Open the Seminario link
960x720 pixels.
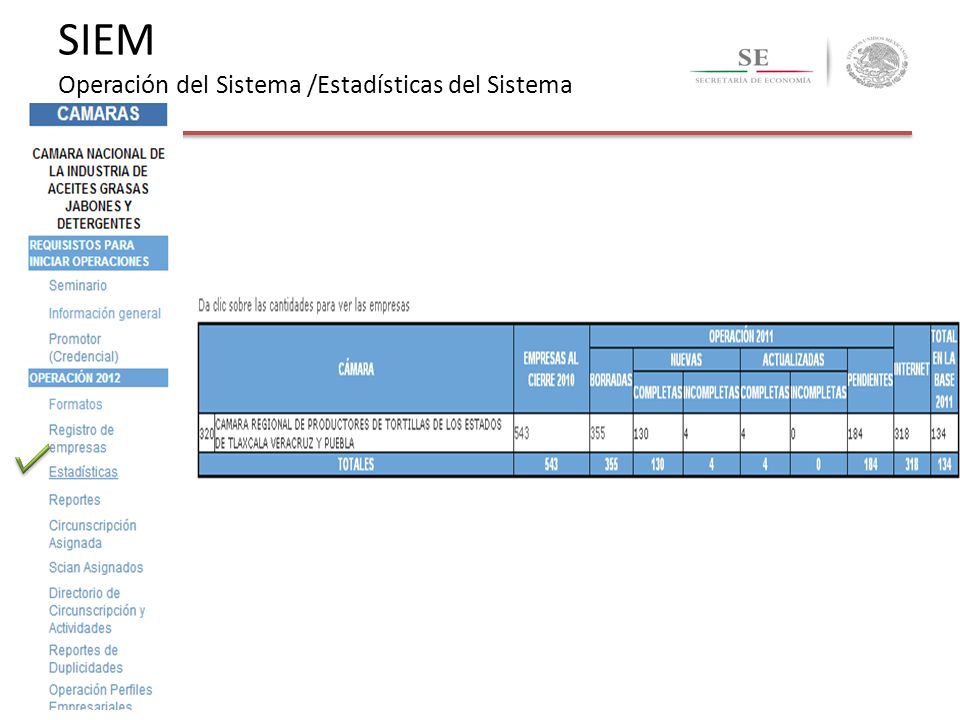[78, 285]
